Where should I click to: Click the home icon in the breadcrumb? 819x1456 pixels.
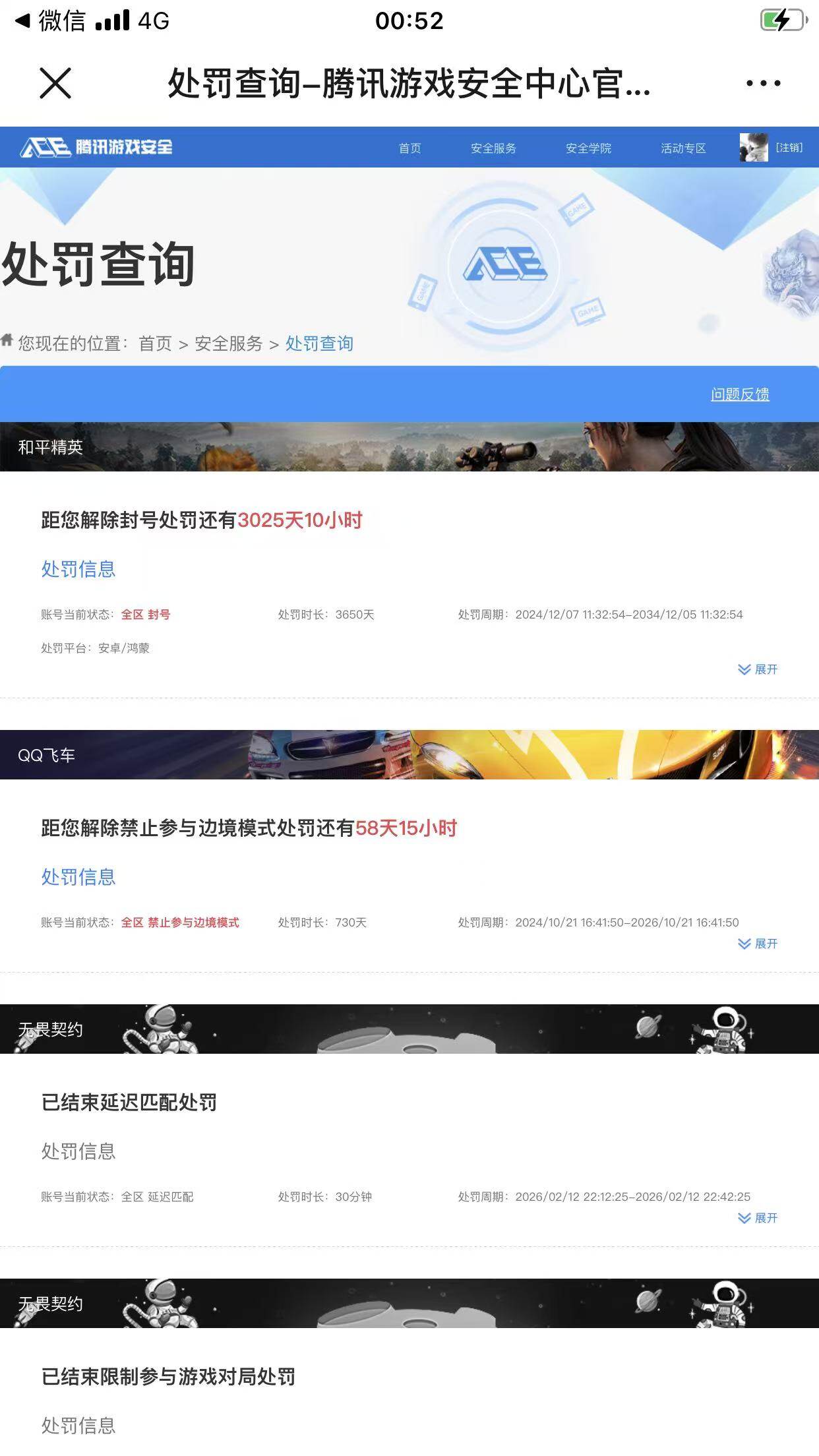point(7,340)
